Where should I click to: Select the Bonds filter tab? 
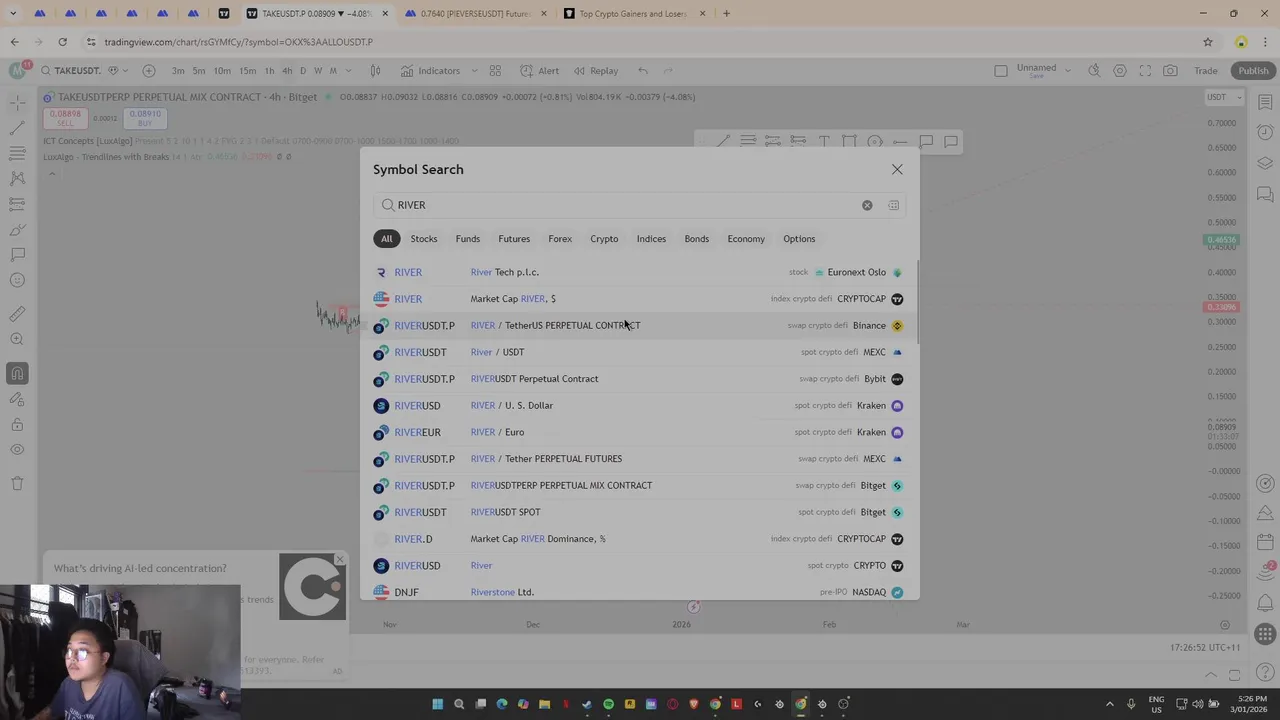[x=696, y=239]
